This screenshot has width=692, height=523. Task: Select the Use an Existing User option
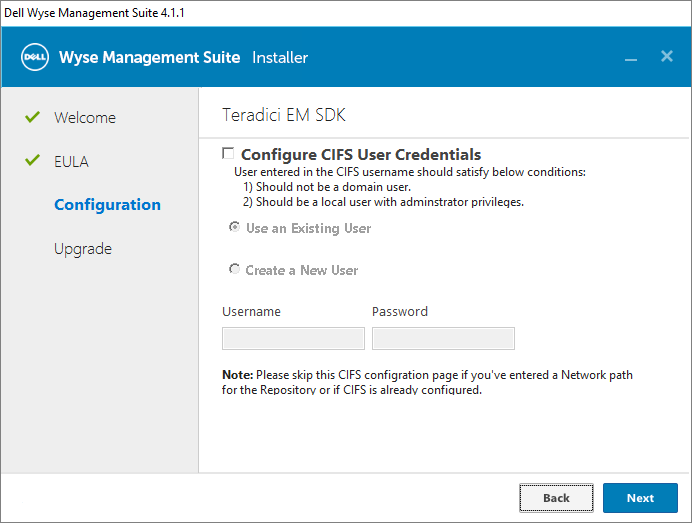235,228
